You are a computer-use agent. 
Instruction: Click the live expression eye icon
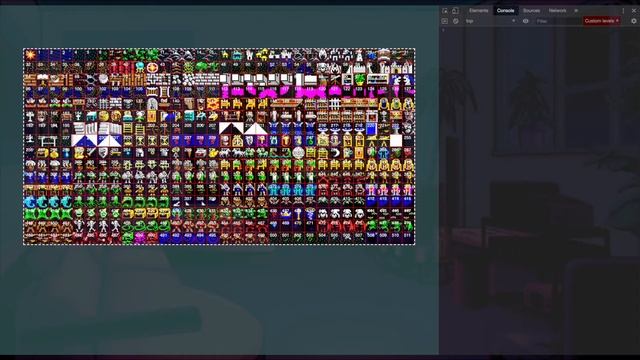(526, 21)
